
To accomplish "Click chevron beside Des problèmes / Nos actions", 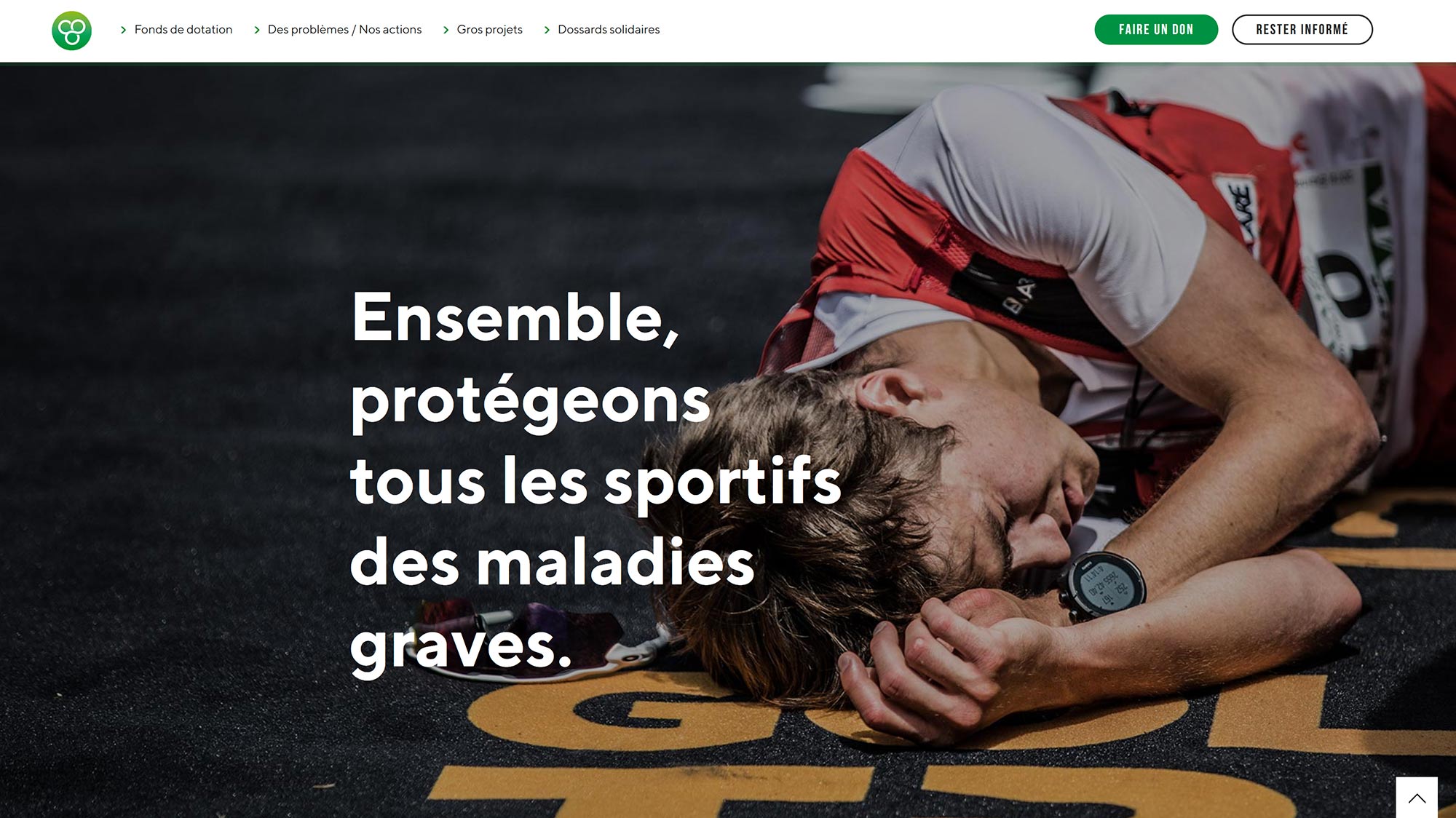I will [x=256, y=30].
